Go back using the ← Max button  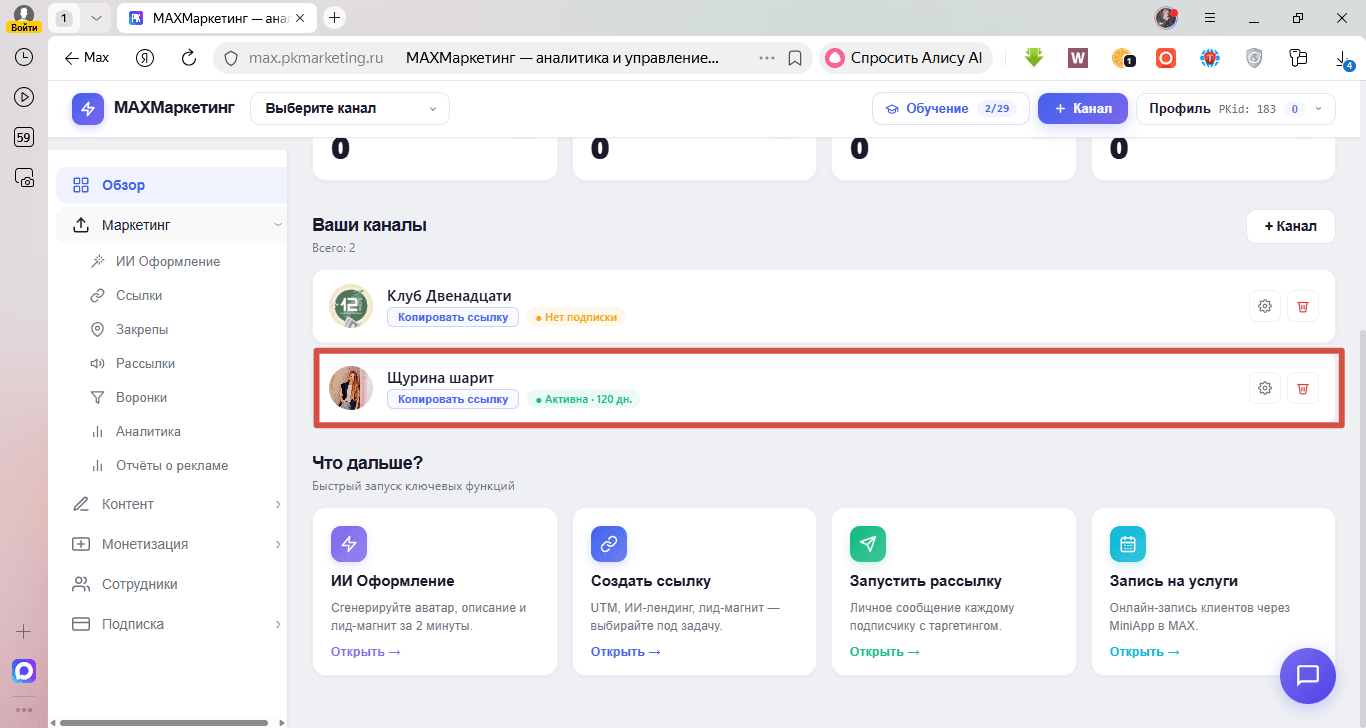click(x=87, y=58)
